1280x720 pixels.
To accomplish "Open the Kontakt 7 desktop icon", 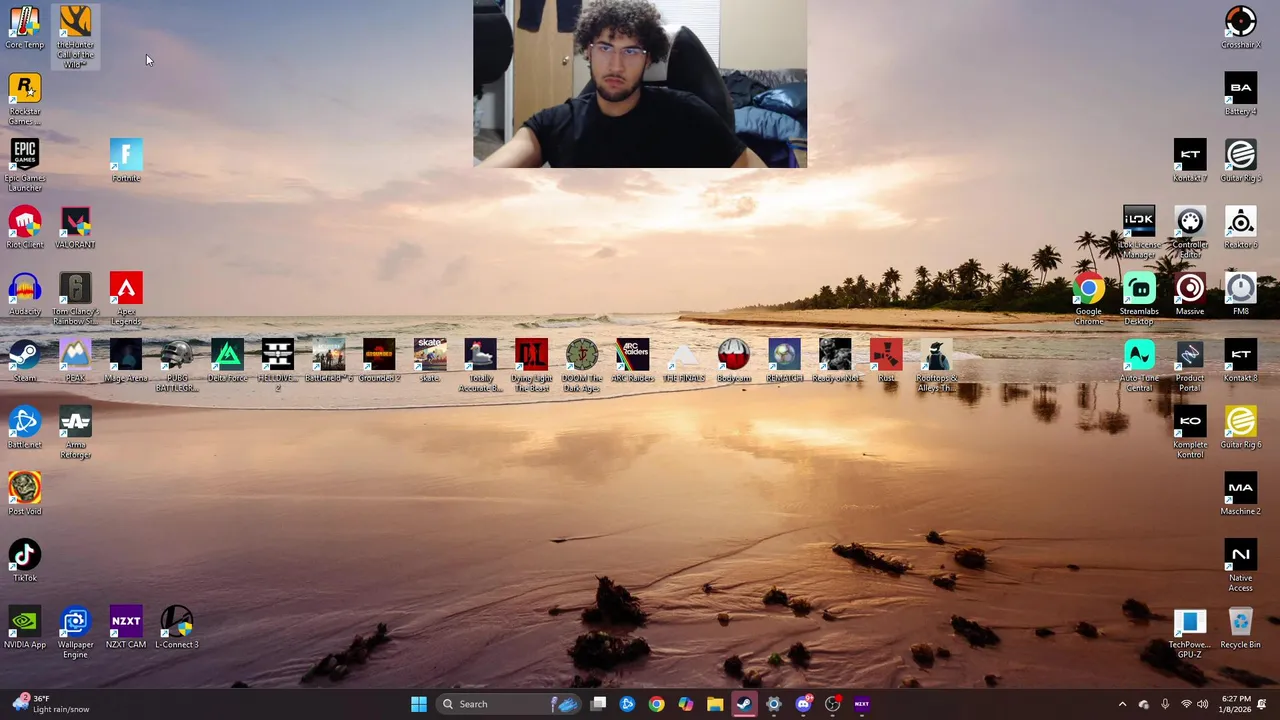I will 1190,161.
